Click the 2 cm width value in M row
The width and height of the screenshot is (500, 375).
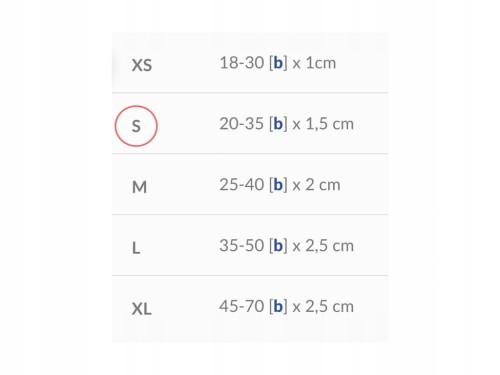click(323, 184)
